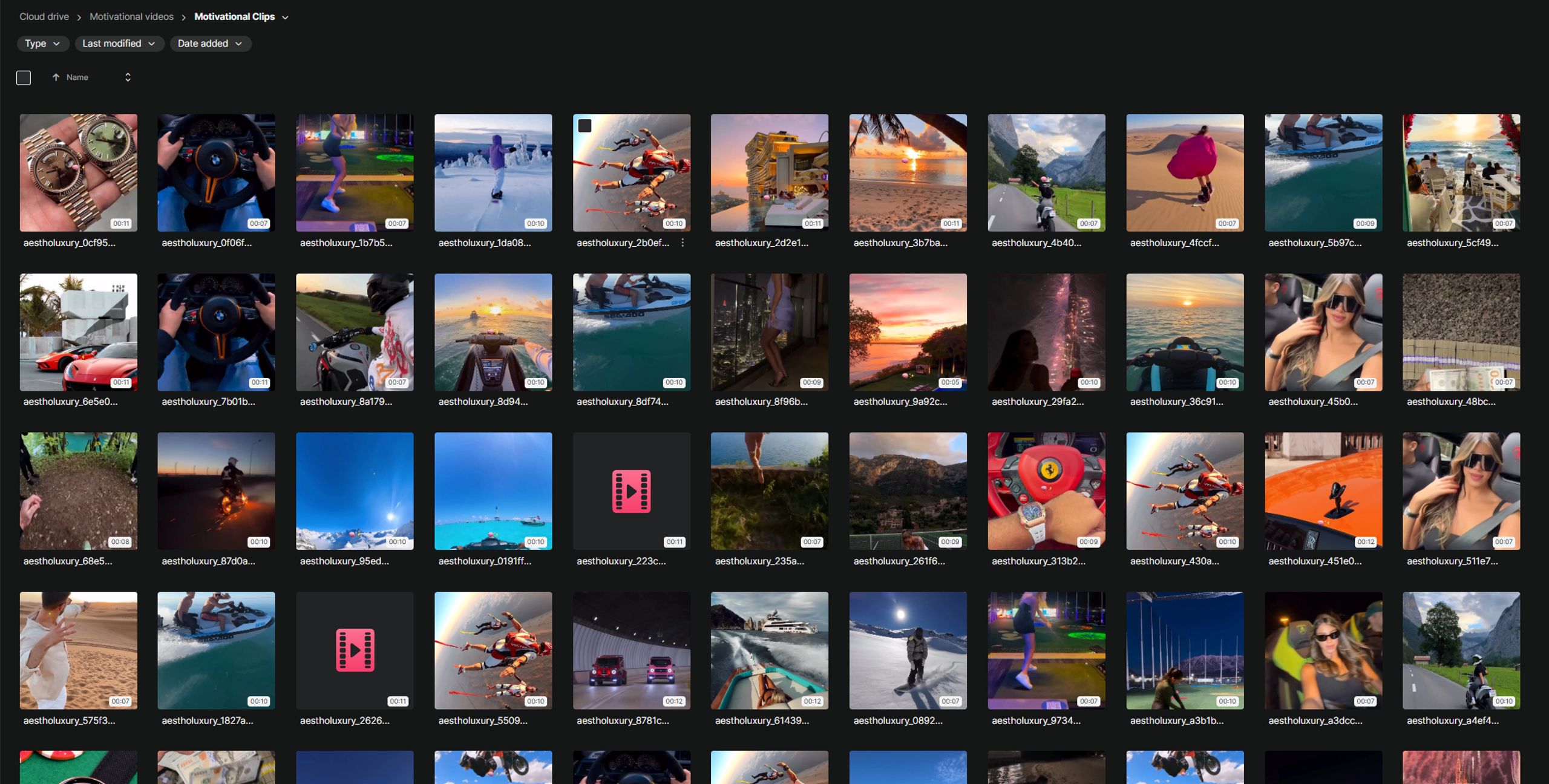Image resolution: width=1549 pixels, height=784 pixels.
Task: Open the three-dot menu for aestholuxury_2b0ef
Action: coord(683,243)
